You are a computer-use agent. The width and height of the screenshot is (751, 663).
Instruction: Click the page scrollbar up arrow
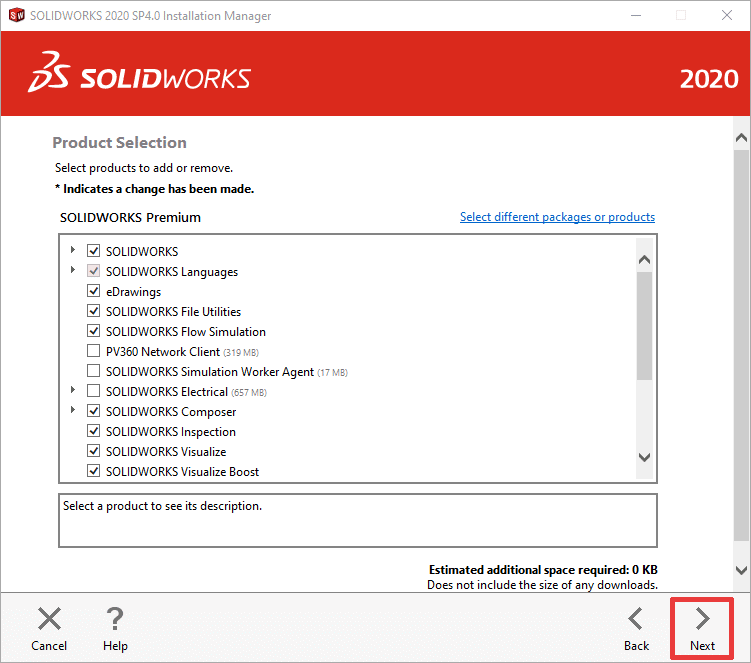(741, 138)
